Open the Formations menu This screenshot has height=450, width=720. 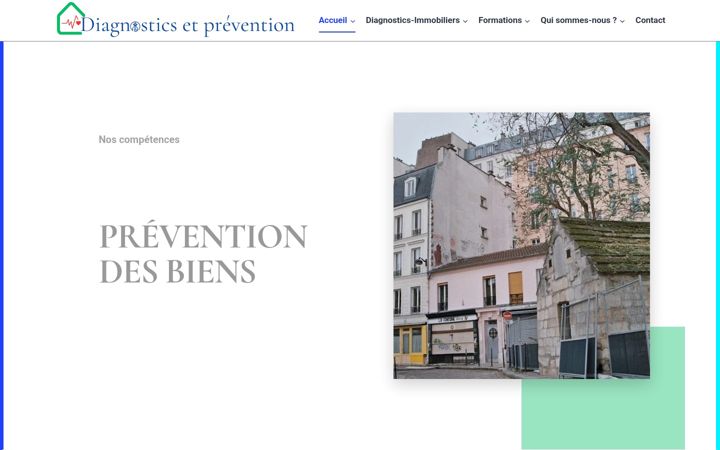[500, 20]
